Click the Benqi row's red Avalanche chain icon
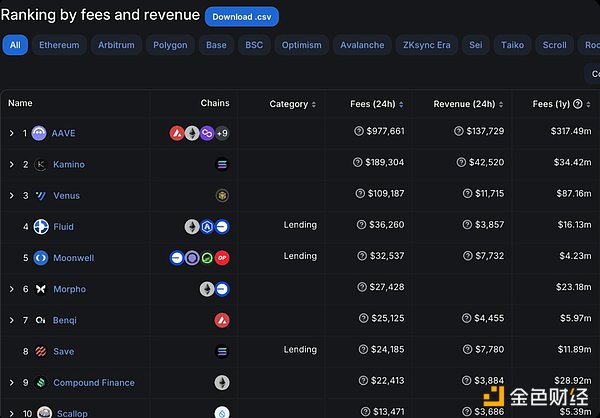 (222, 320)
